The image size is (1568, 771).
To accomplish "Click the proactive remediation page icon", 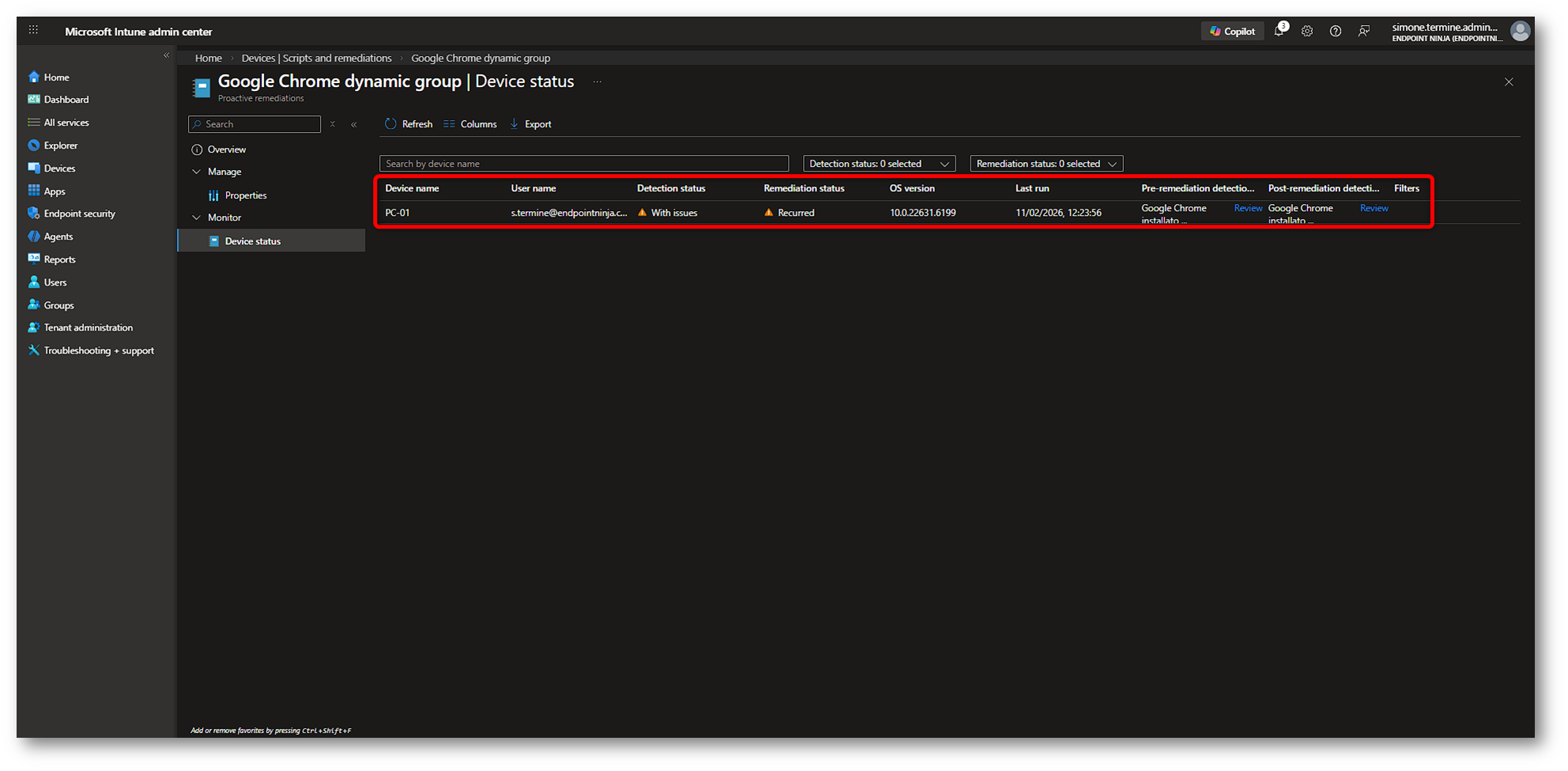I will pyautogui.click(x=202, y=87).
